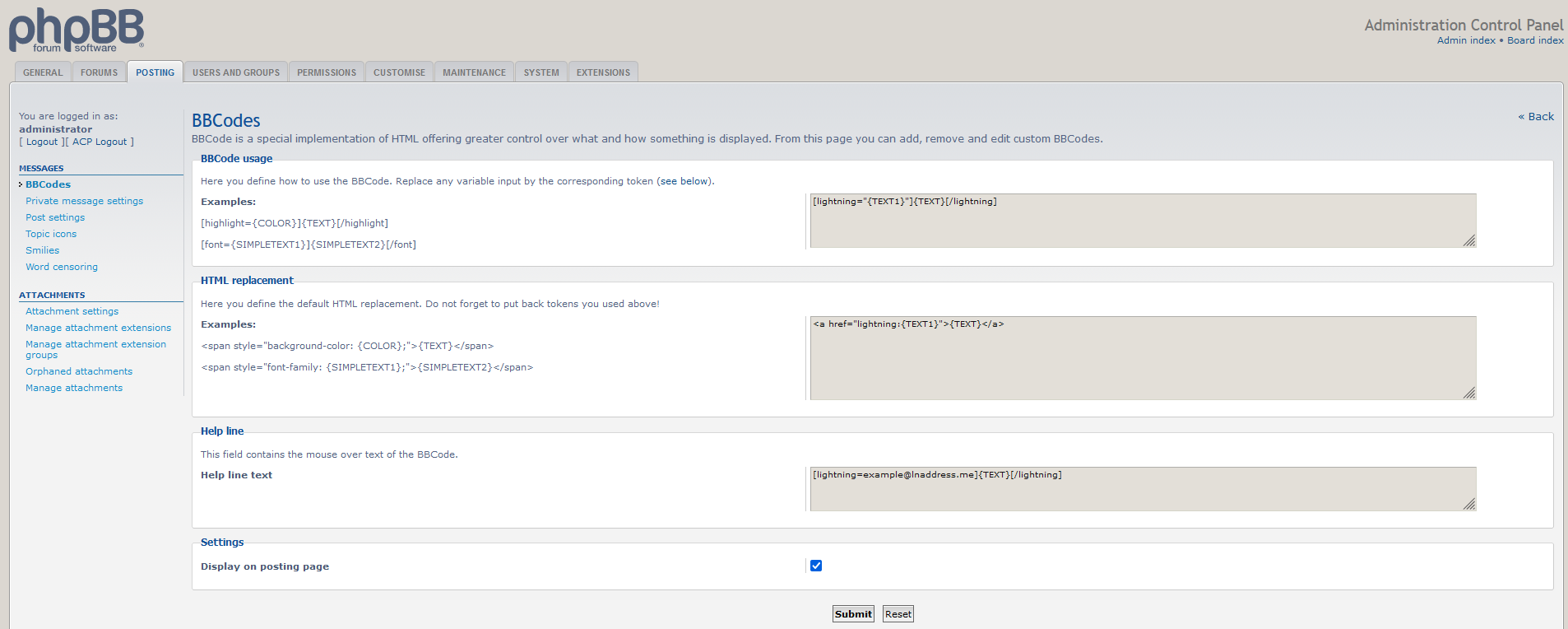Open BBCodes in the sidebar
This screenshot has height=629, width=1568.
[48, 184]
